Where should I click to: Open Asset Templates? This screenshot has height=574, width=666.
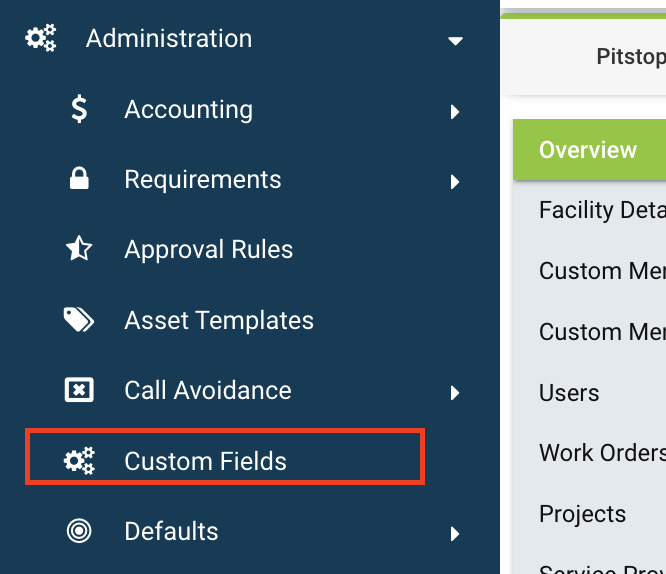point(219,320)
